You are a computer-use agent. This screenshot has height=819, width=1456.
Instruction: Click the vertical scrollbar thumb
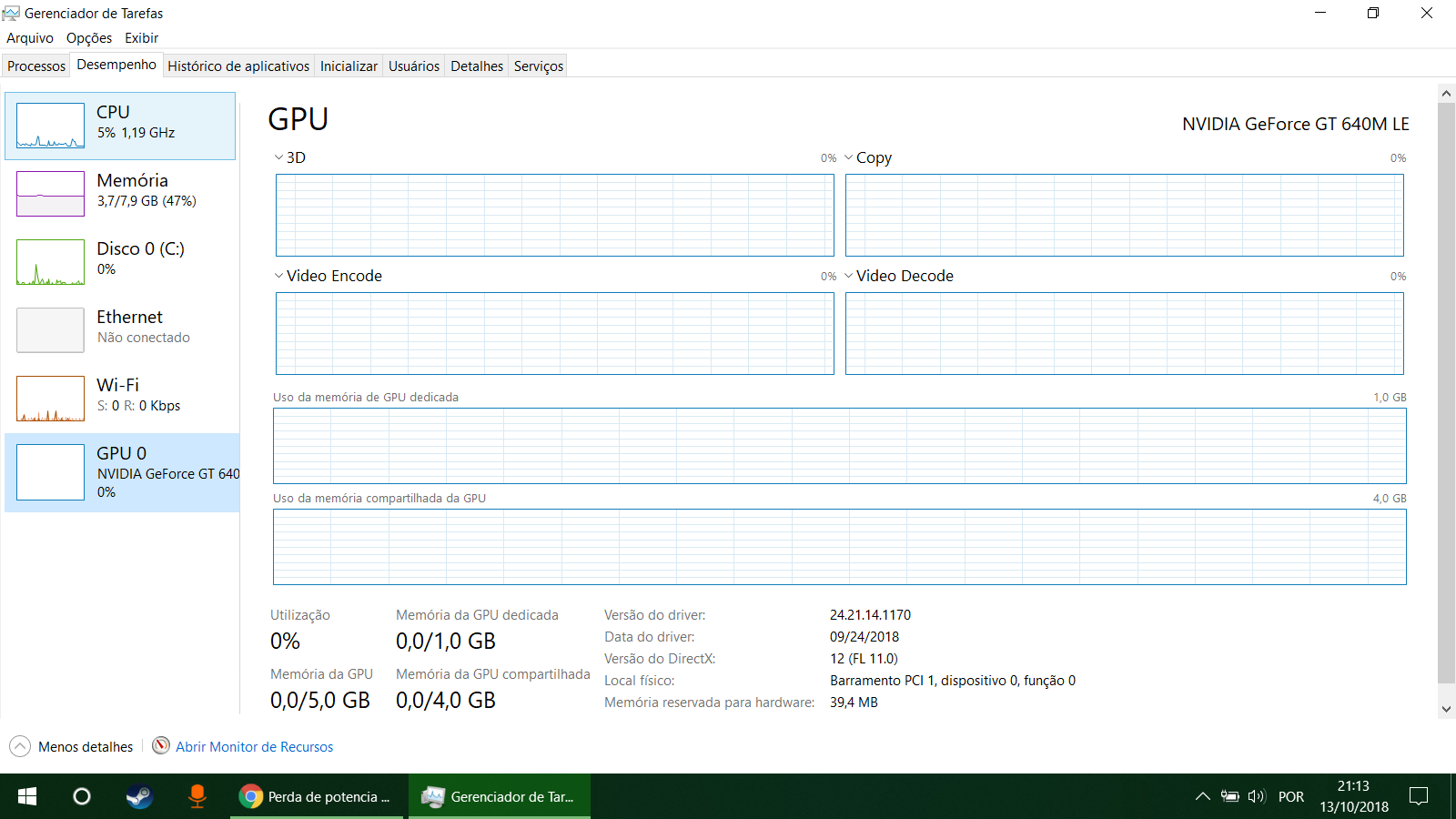1446,393
